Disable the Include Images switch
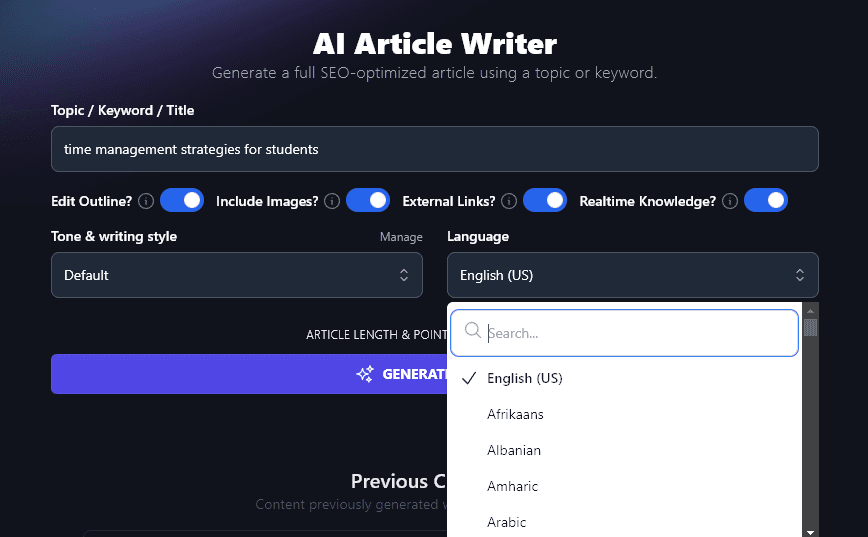This screenshot has height=537, width=868. tap(368, 201)
